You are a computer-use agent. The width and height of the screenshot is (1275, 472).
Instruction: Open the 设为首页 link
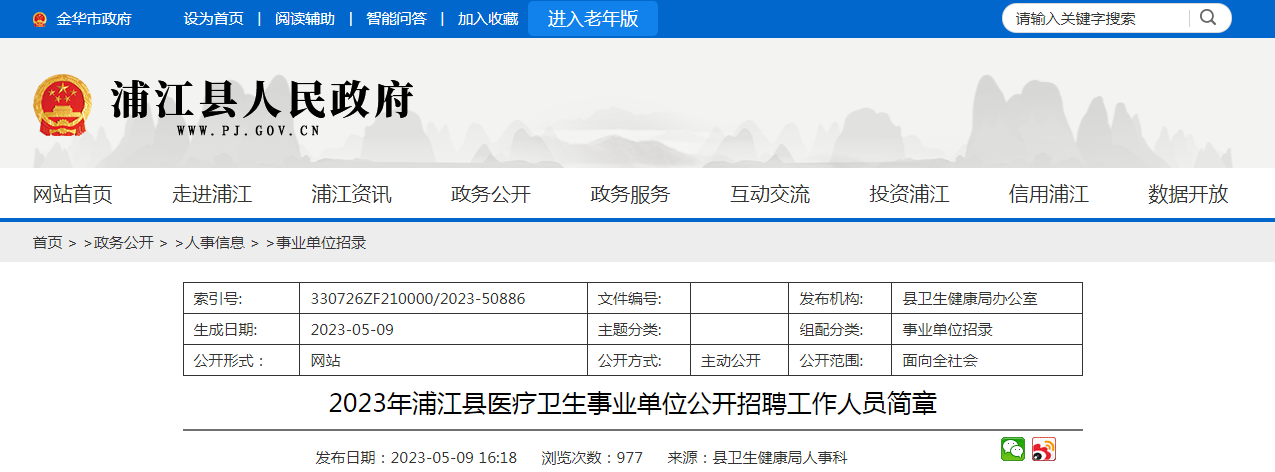213,19
